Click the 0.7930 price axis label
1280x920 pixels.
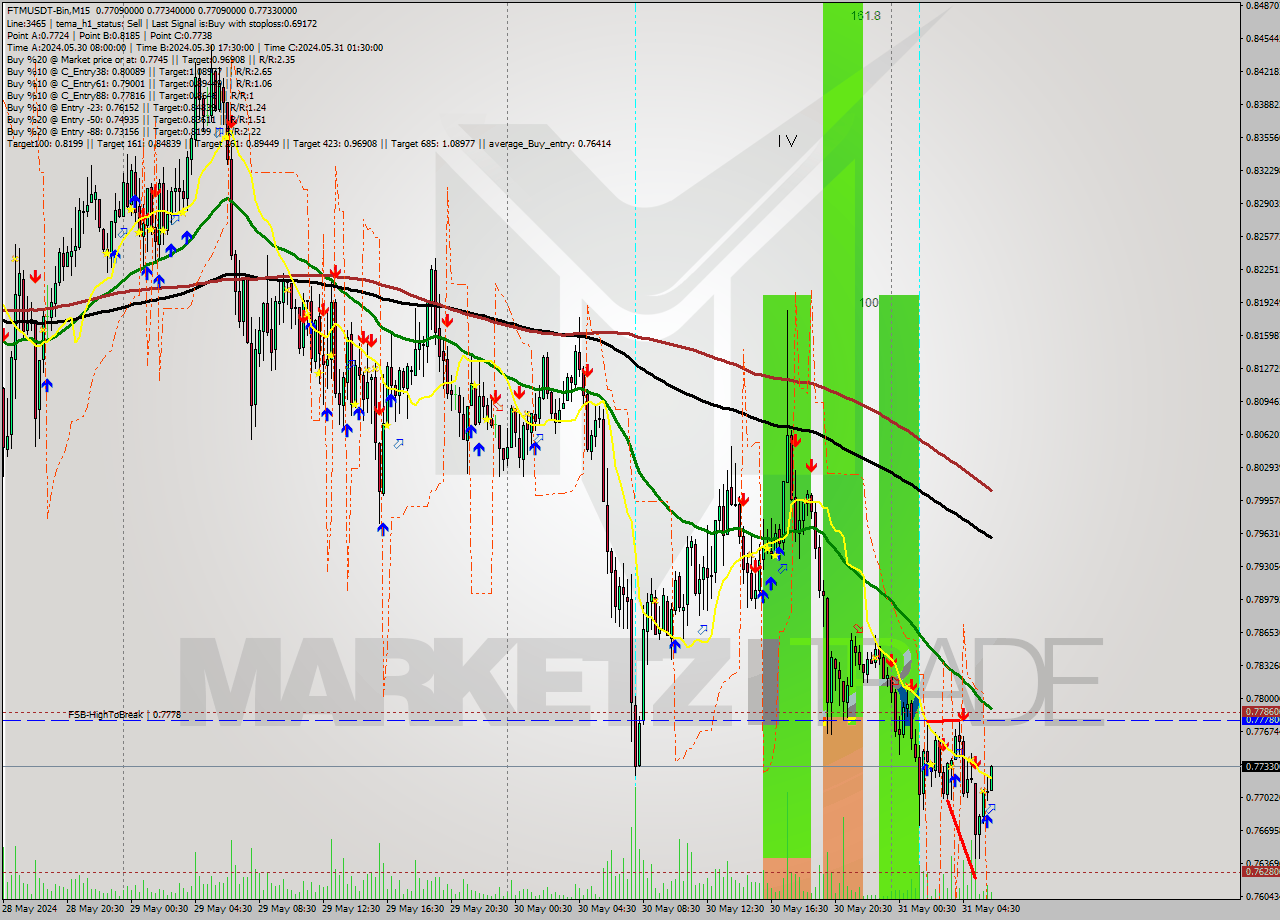(1262, 566)
